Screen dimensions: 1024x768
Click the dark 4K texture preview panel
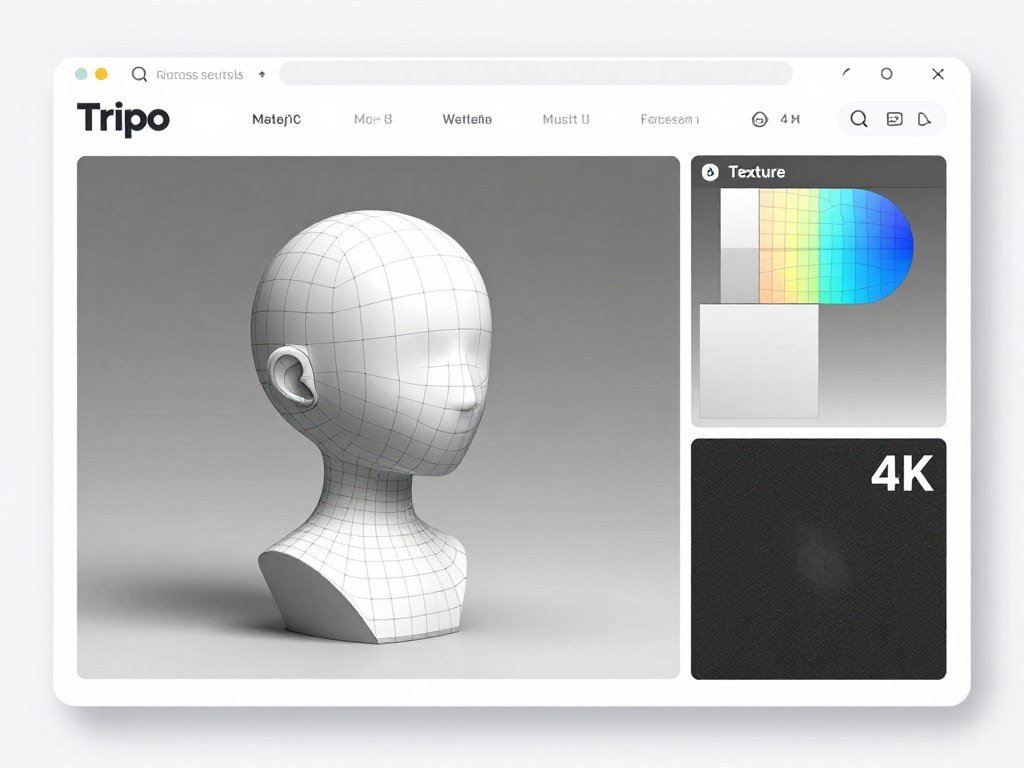[x=818, y=559]
